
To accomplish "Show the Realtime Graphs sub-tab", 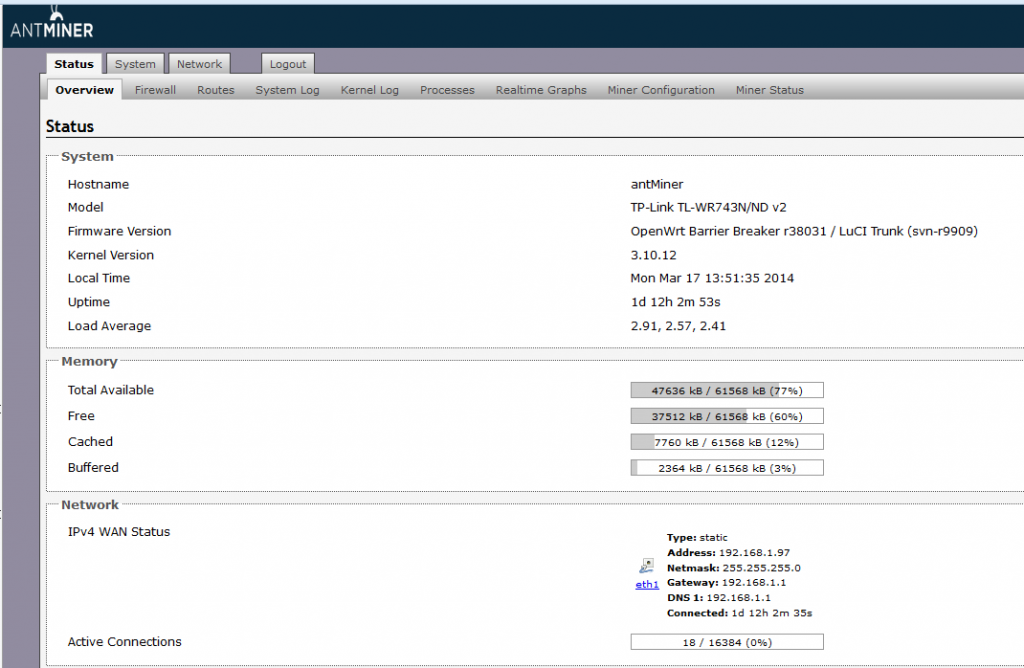I will tap(541, 90).
